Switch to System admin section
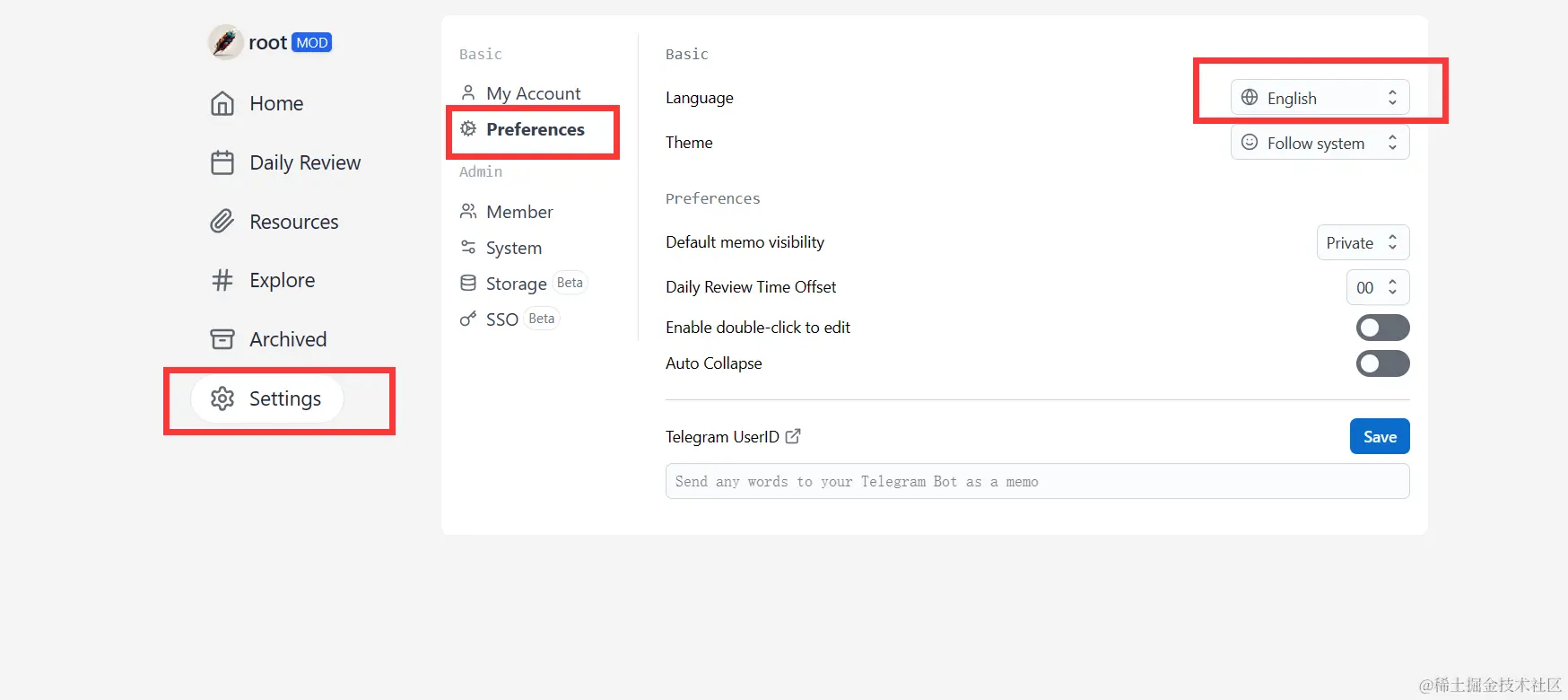Screen dimensions: 1568x700 (501, 248)
